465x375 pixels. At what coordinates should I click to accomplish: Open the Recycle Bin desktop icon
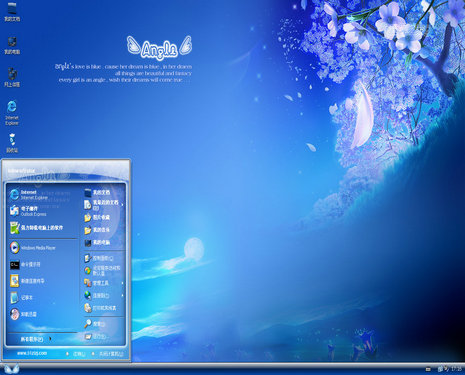click(12, 143)
